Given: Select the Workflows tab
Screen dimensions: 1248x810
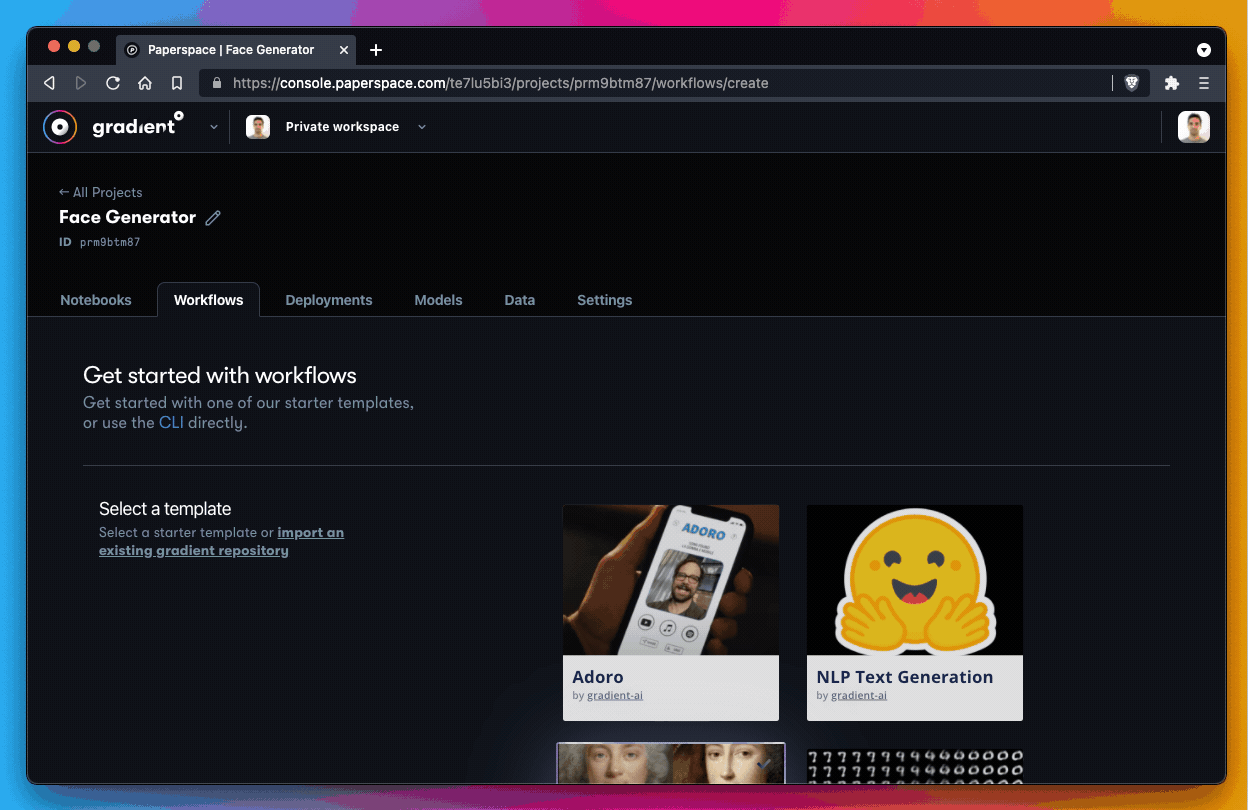Looking at the screenshot, I should pyautogui.click(x=208, y=300).
